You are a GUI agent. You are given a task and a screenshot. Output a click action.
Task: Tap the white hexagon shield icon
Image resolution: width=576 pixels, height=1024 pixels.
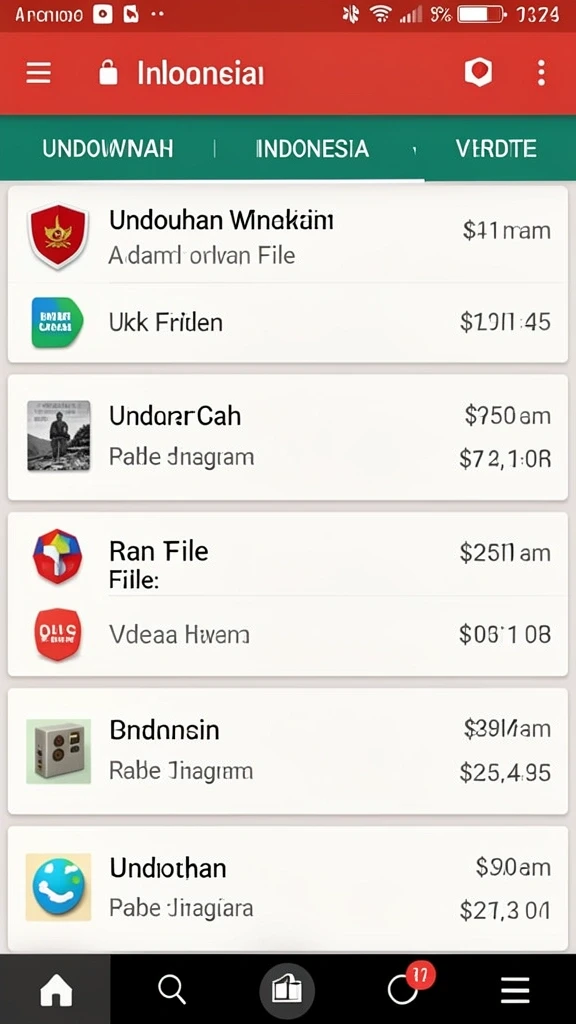(478, 72)
